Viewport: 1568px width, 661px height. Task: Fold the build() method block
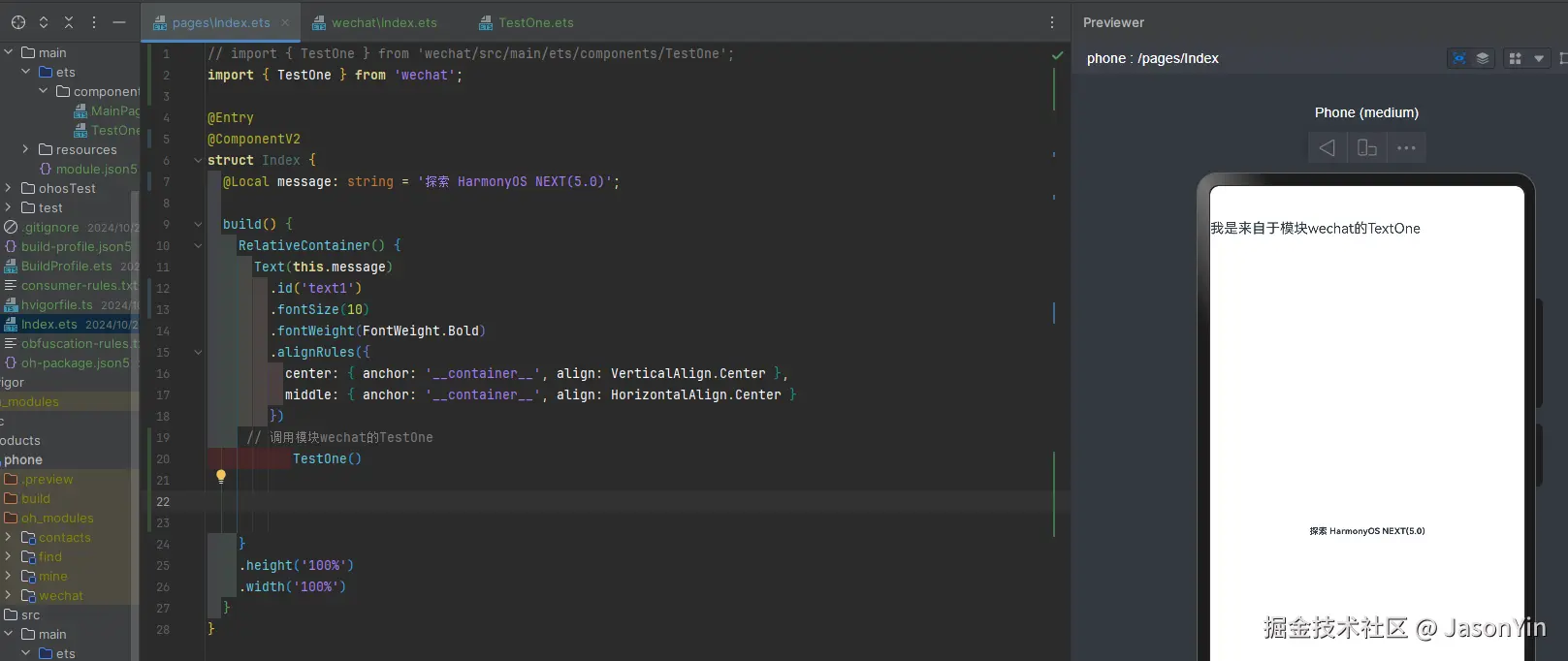pyautogui.click(x=198, y=224)
